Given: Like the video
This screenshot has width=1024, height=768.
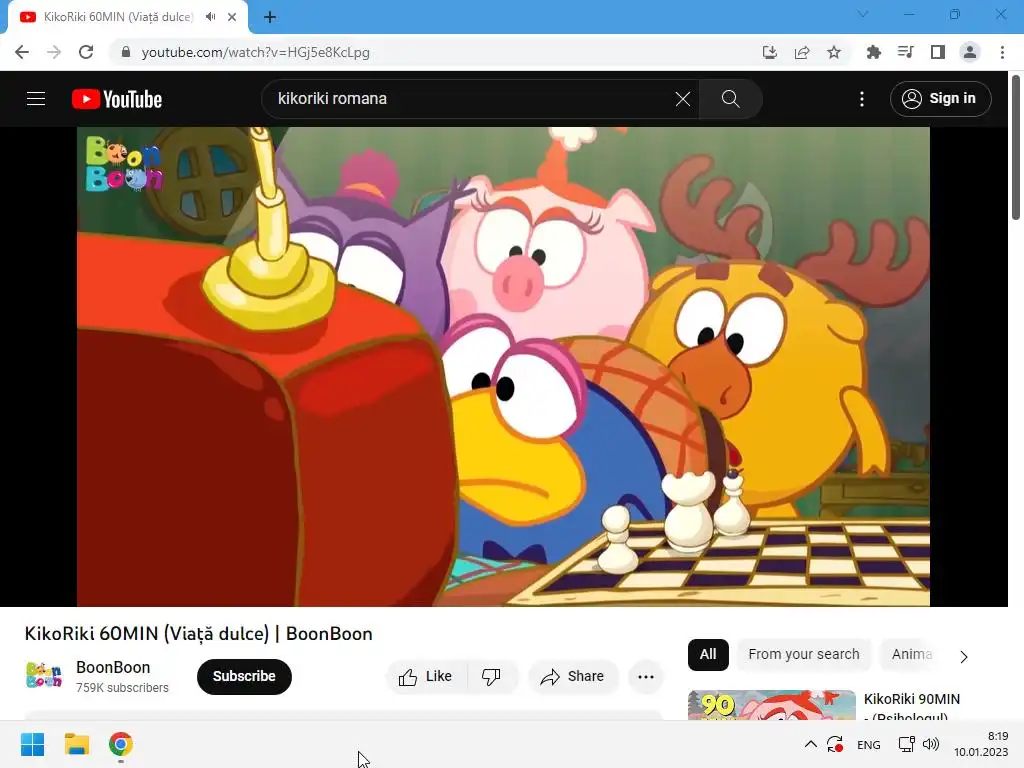Looking at the screenshot, I should point(426,677).
